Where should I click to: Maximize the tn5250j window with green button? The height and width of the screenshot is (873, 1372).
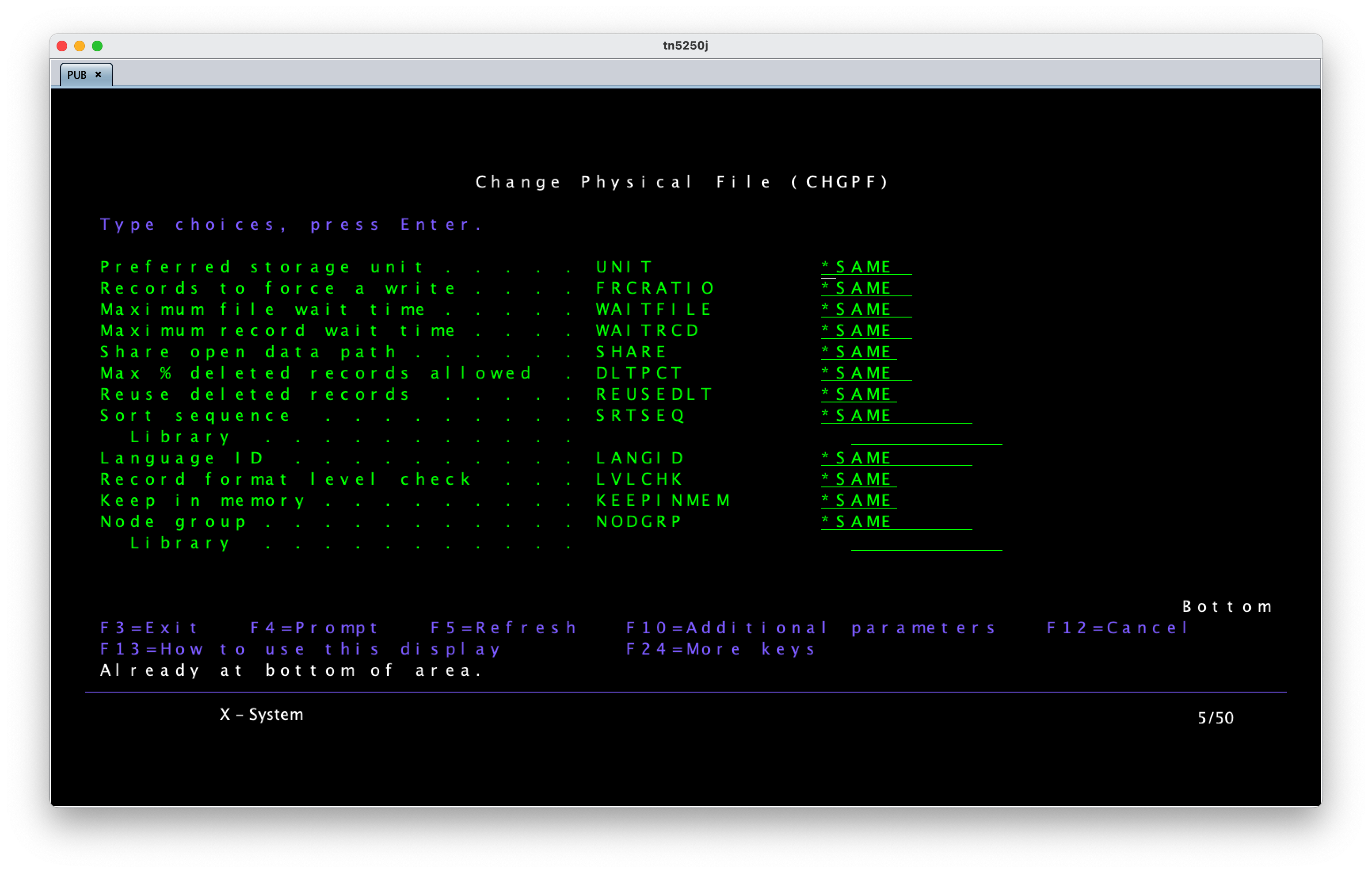pyautogui.click(x=97, y=46)
